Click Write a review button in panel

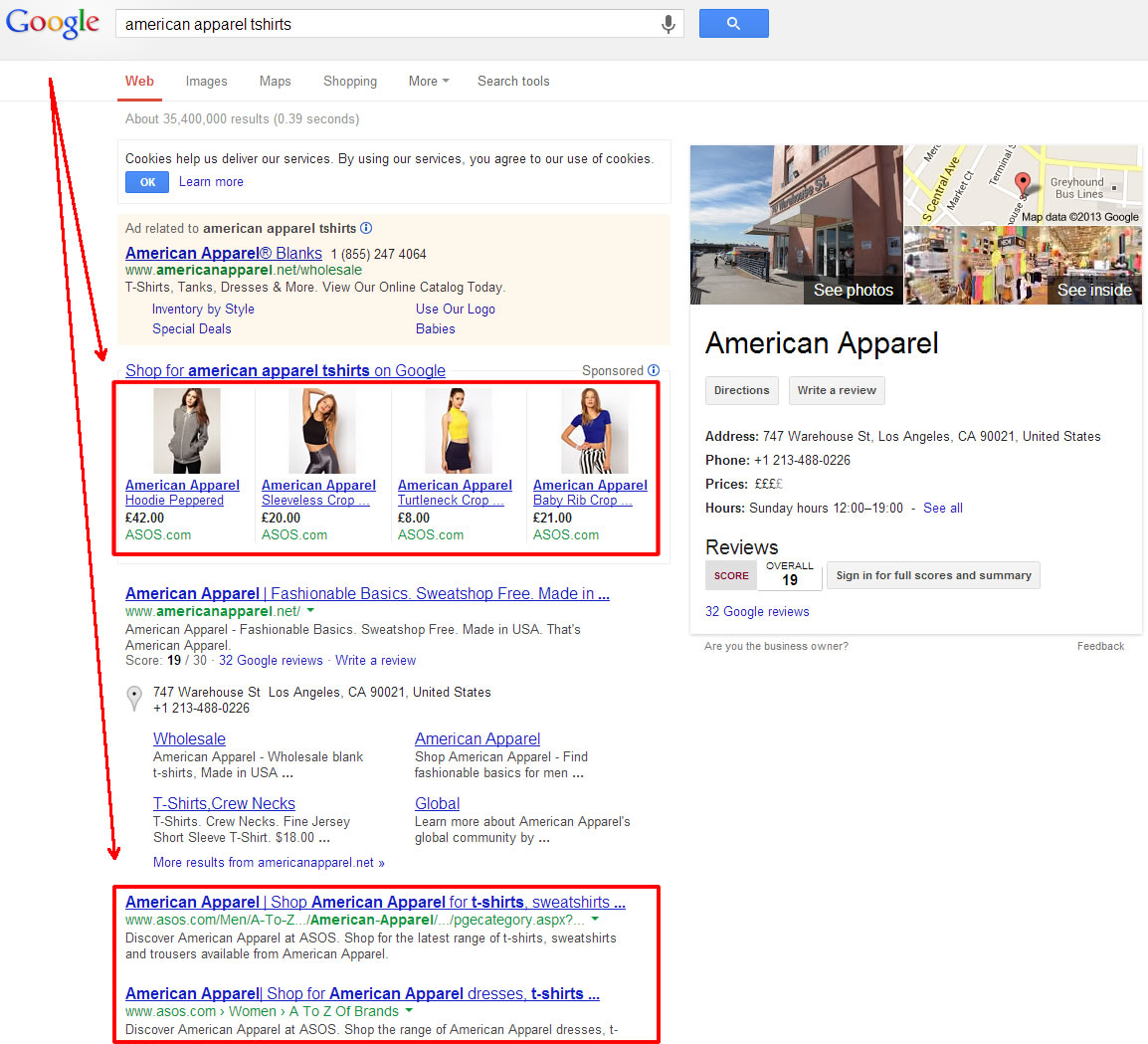point(837,390)
